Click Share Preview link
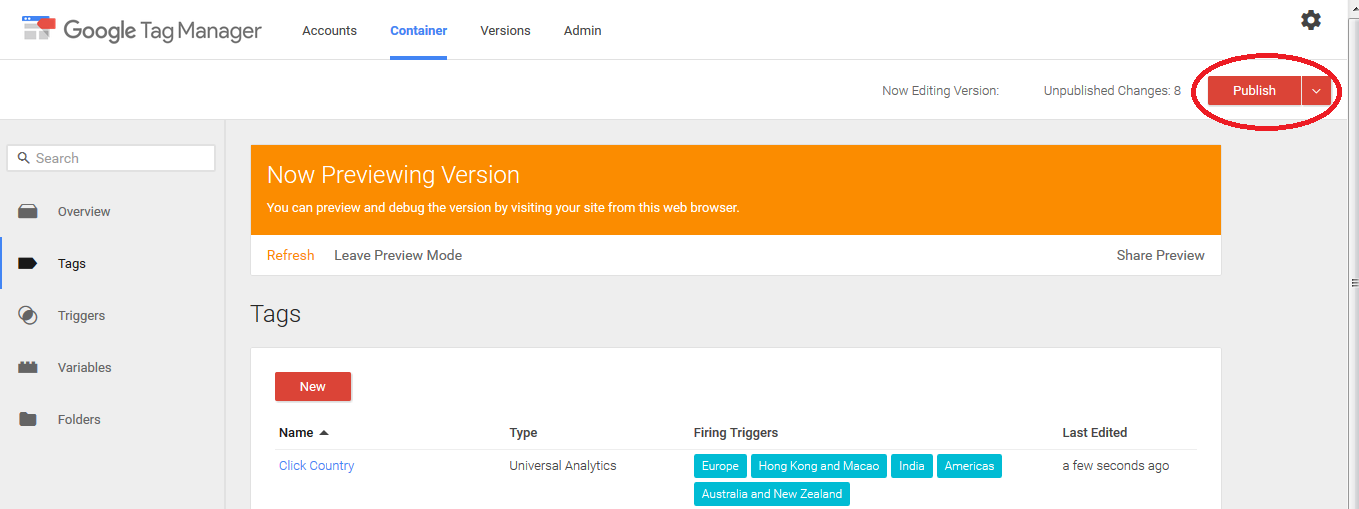Screen dimensions: 1359x509 (1160, 255)
